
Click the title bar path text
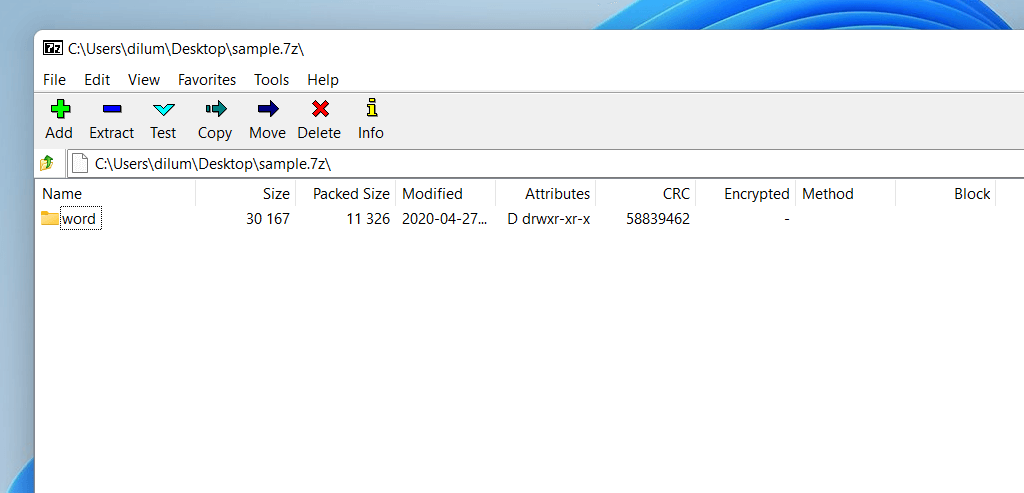click(186, 48)
